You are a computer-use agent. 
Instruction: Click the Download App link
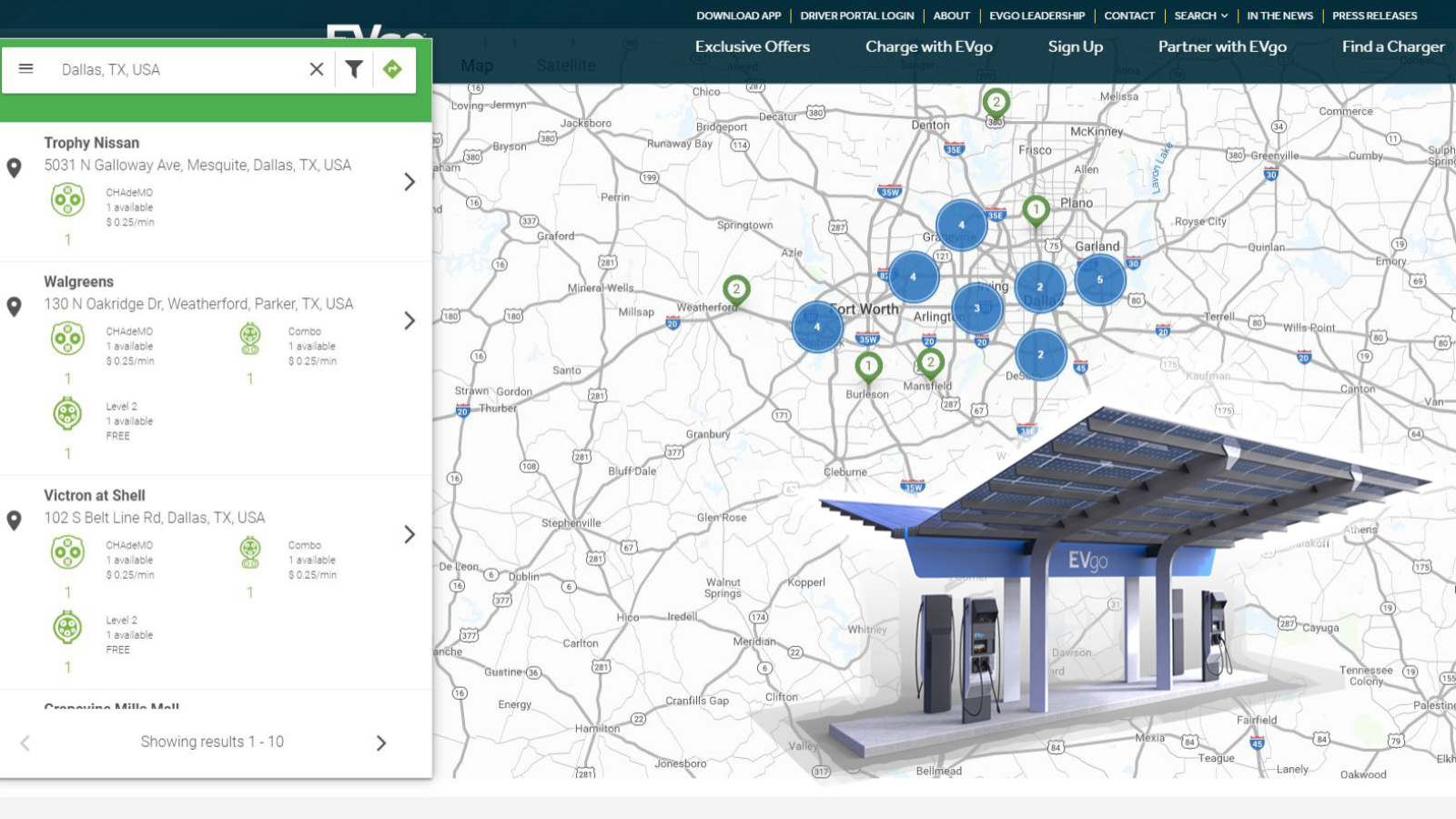[738, 15]
